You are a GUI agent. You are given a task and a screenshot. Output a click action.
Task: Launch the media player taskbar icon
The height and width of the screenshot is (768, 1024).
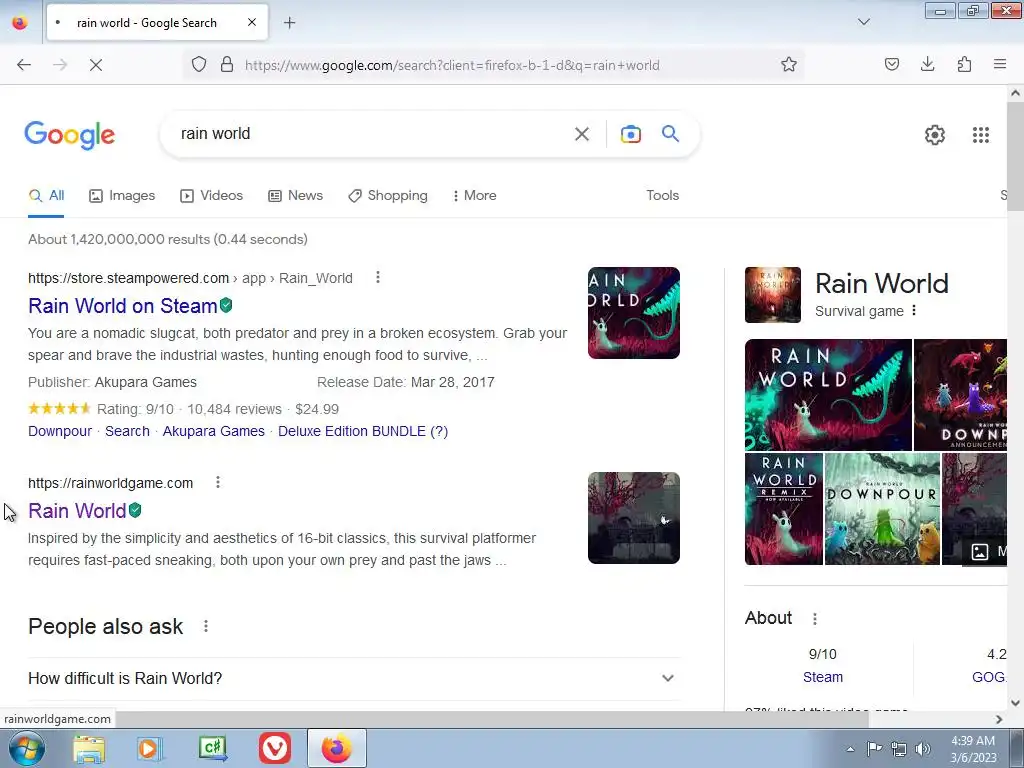pyautogui.click(x=150, y=748)
